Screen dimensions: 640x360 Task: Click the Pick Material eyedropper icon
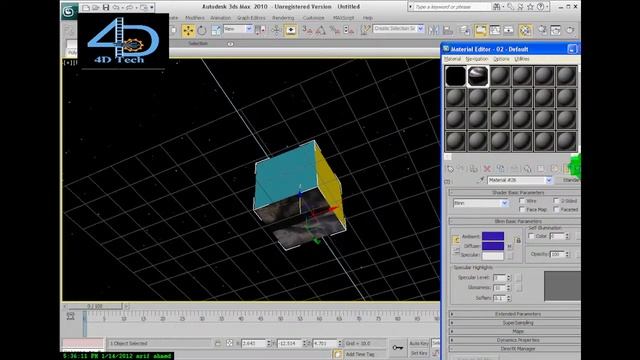[x=481, y=180]
